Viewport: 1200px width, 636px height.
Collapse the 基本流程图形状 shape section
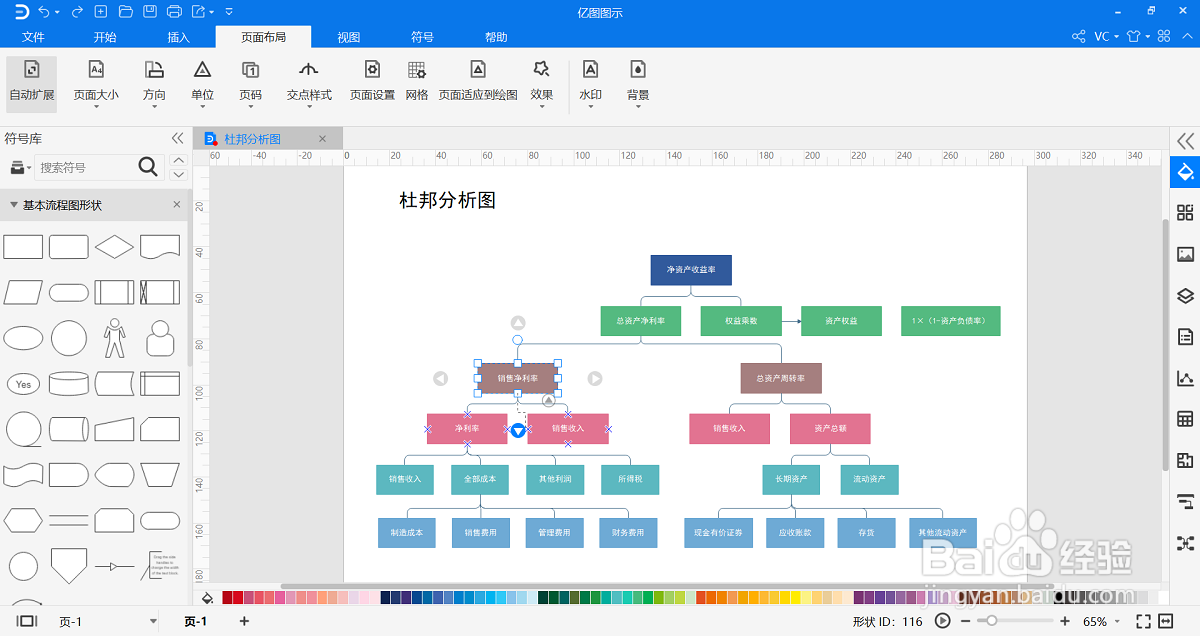coord(12,203)
